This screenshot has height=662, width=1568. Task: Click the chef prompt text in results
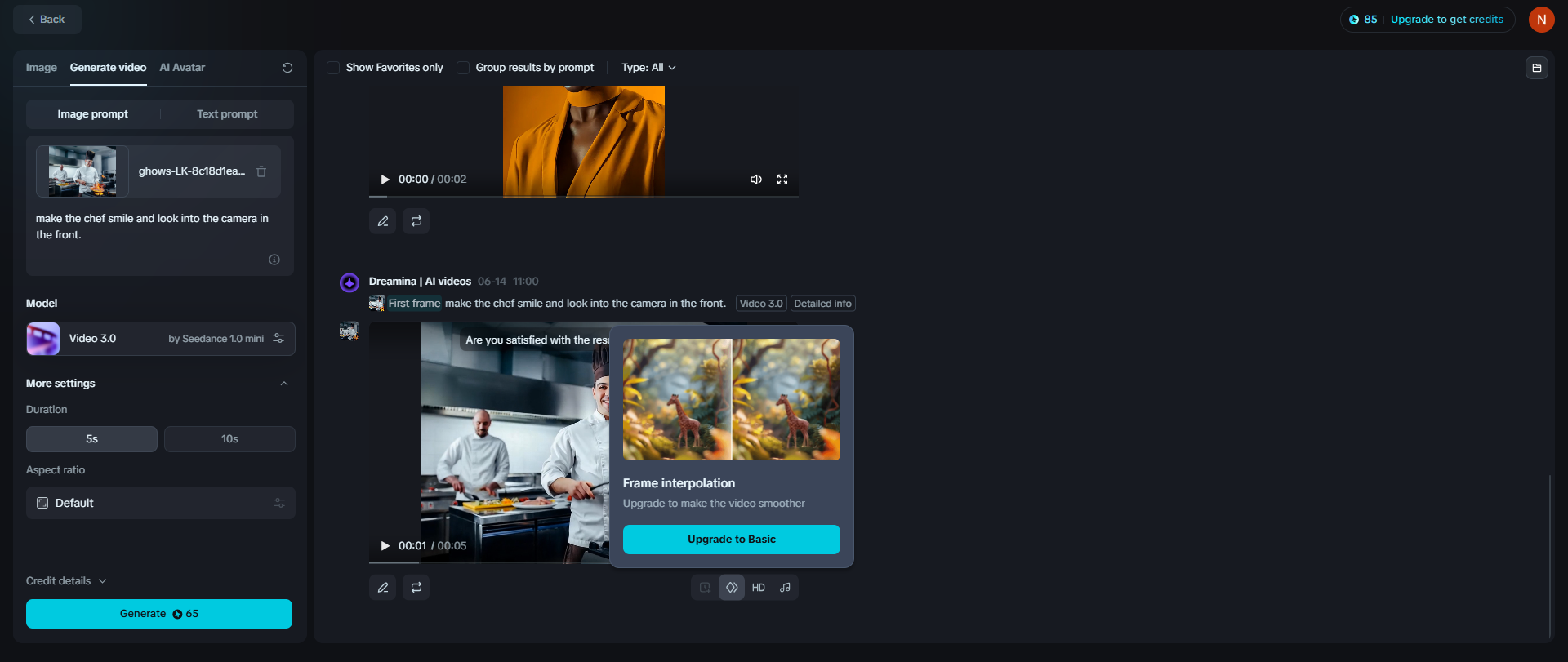pos(586,304)
